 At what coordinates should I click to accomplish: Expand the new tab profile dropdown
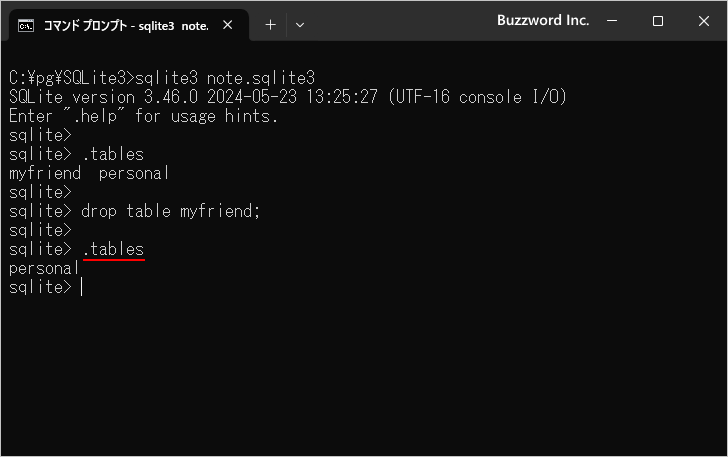[300, 25]
